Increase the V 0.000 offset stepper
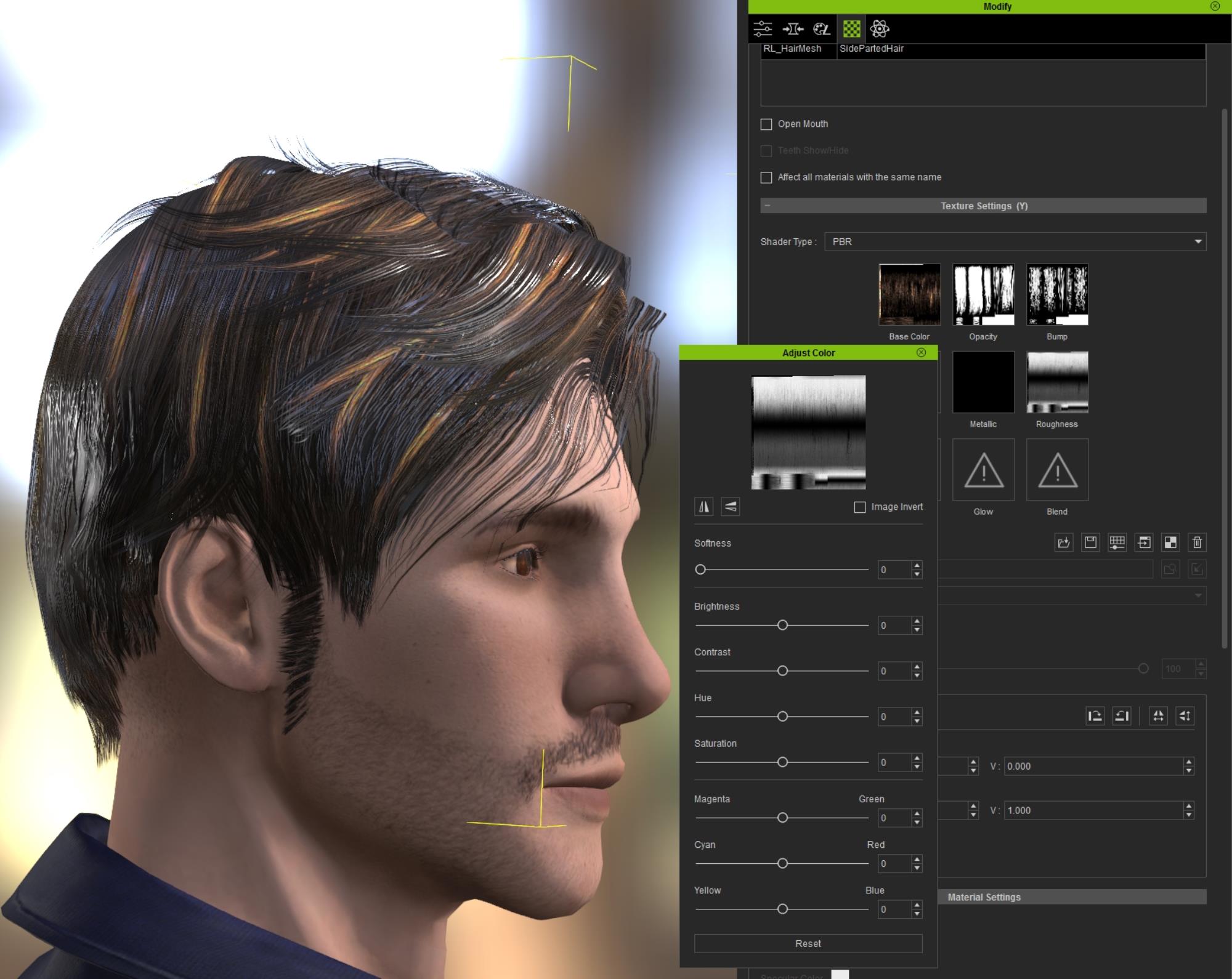The height and width of the screenshot is (979, 1232). tap(1189, 762)
